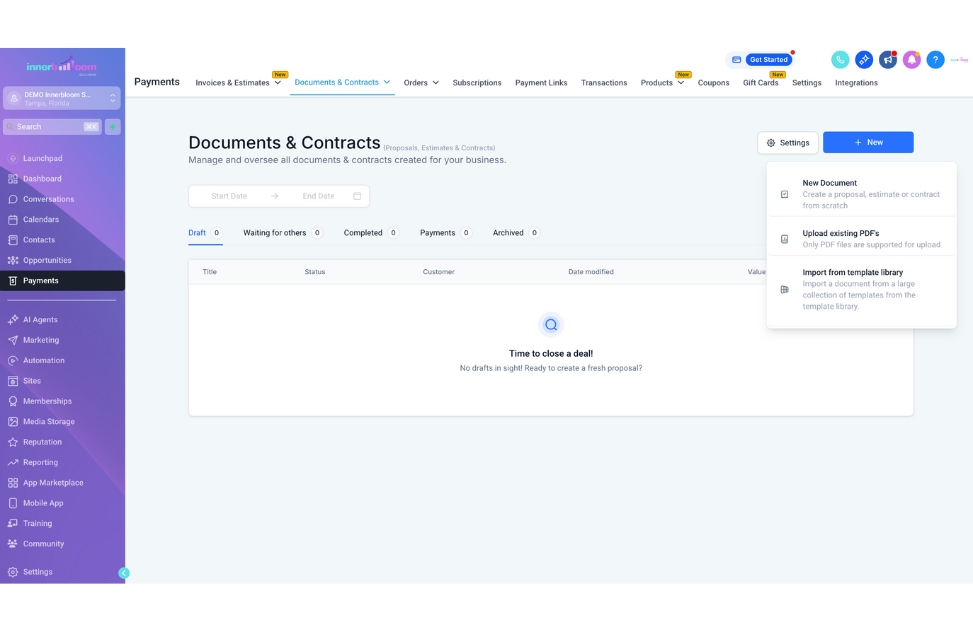Open Gift Cards in top nav
This screenshot has height=632, width=973.
pos(760,83)
